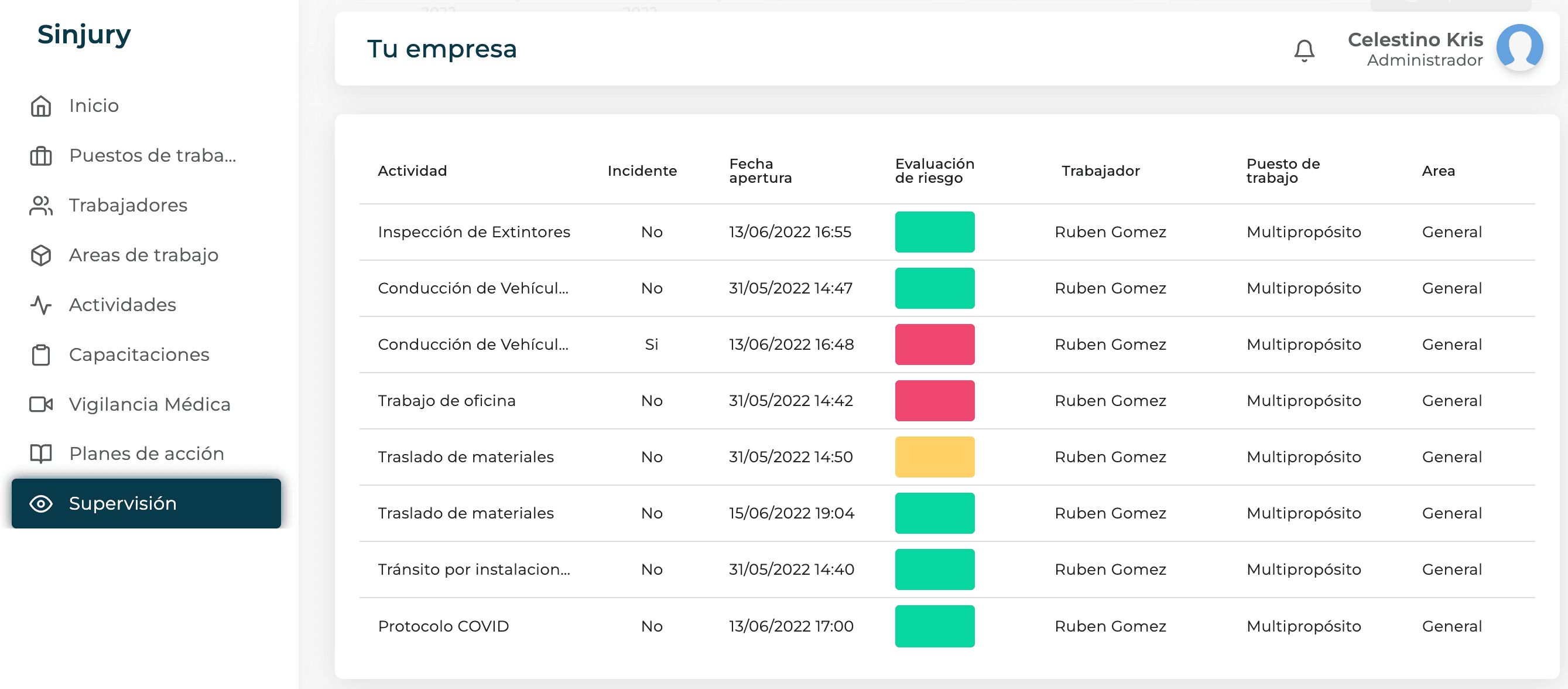Click the Planes de acción book icon
The height and width of the screenshot is (689, 1568).
[x=41, y=453]
